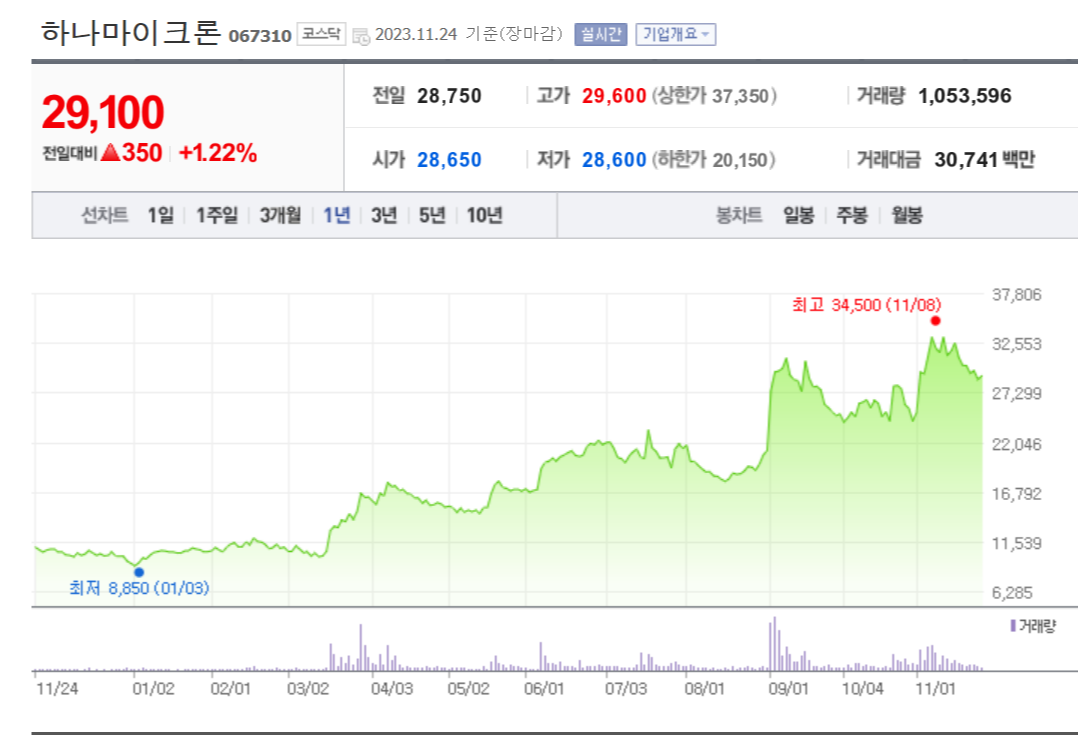Click the 11/01 date axis label

coord(935,689)
